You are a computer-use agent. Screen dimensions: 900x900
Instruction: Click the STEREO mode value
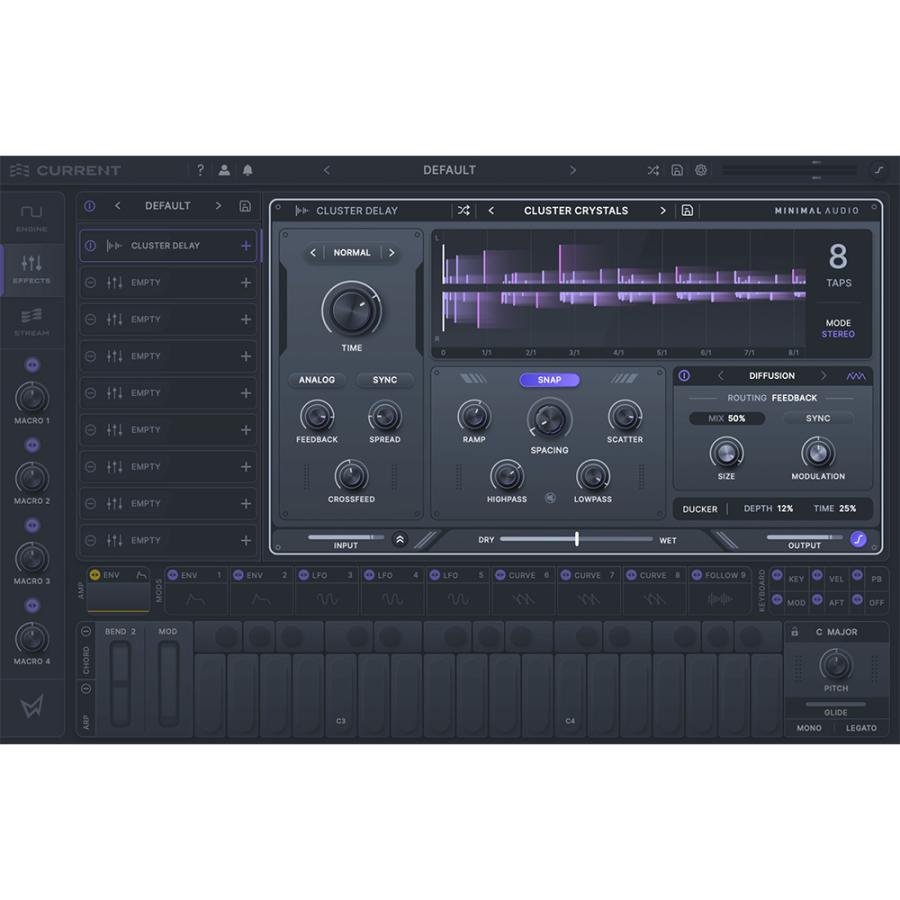[838, 334]
